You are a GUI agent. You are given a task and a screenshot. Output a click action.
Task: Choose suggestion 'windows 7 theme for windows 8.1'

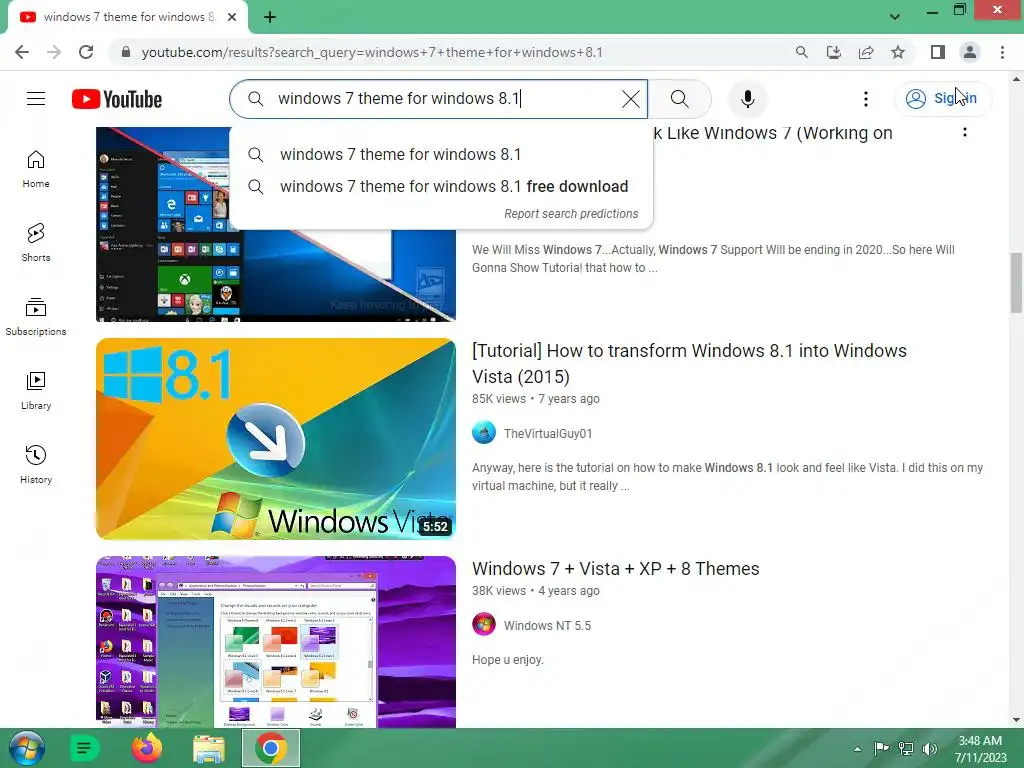(441, 155)
